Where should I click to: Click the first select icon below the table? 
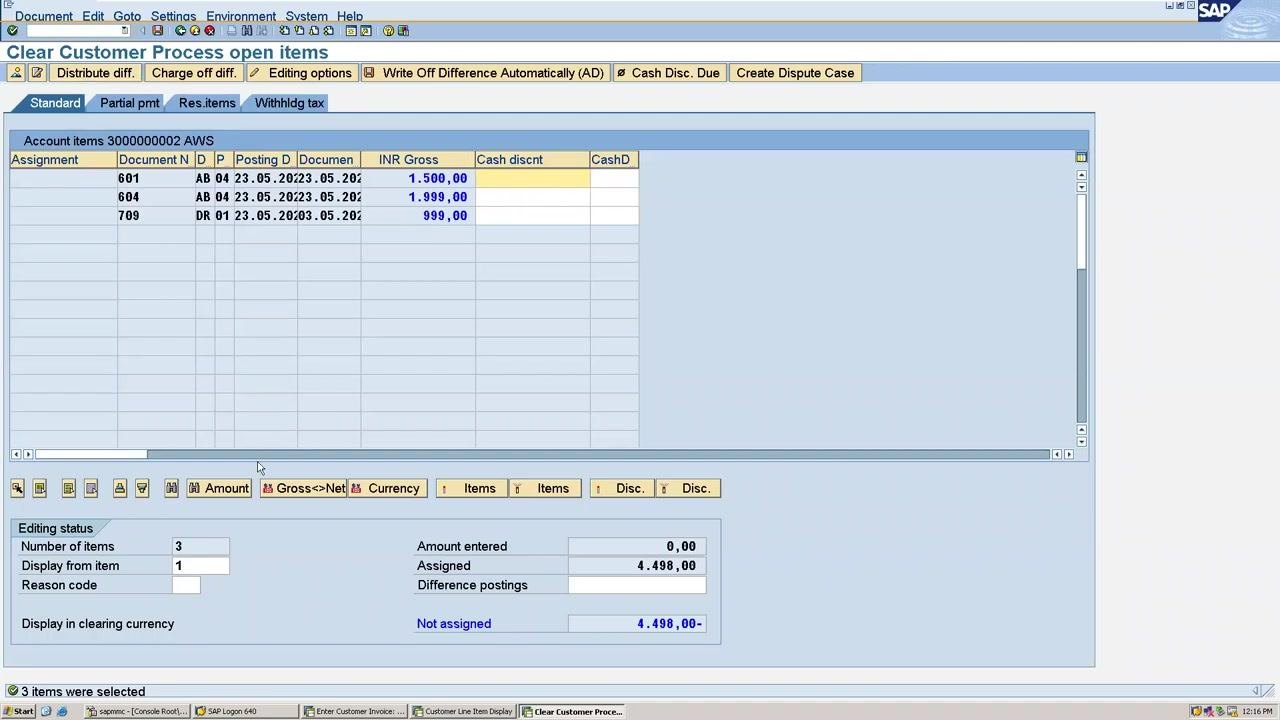coord(18,488)
